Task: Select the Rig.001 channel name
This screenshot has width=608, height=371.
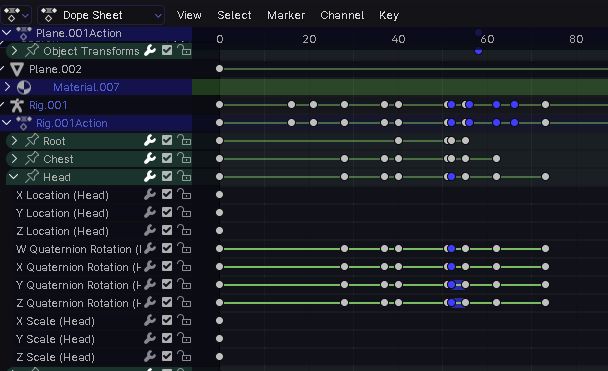Action: tap(48, 105)
